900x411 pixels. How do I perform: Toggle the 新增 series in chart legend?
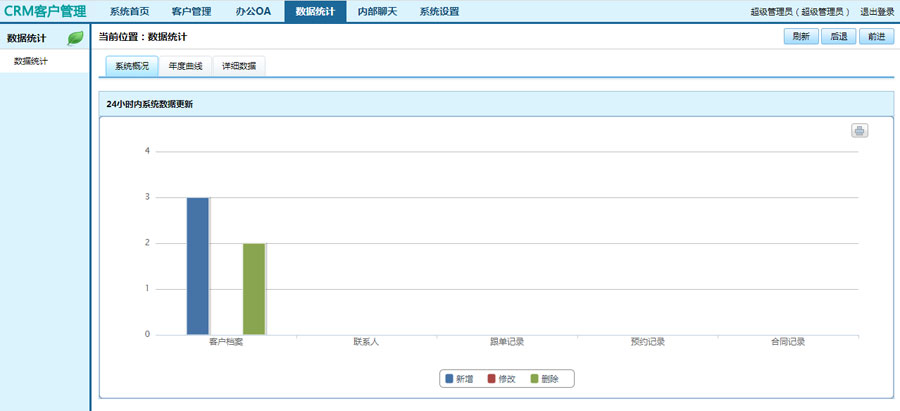coord(457,379)
